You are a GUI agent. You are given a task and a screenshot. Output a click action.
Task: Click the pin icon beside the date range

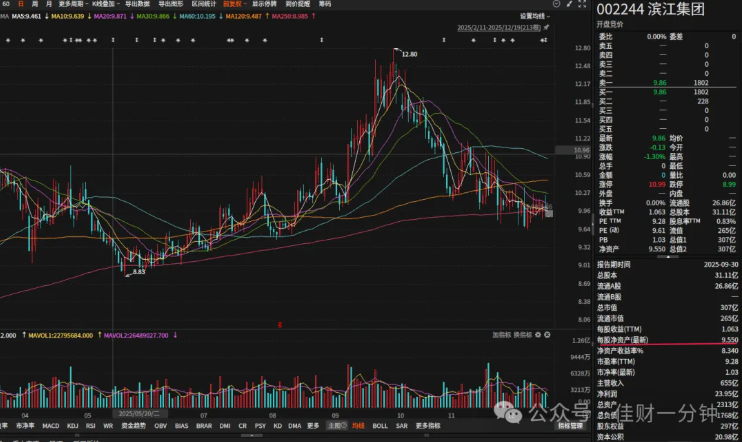click(546, 27)
